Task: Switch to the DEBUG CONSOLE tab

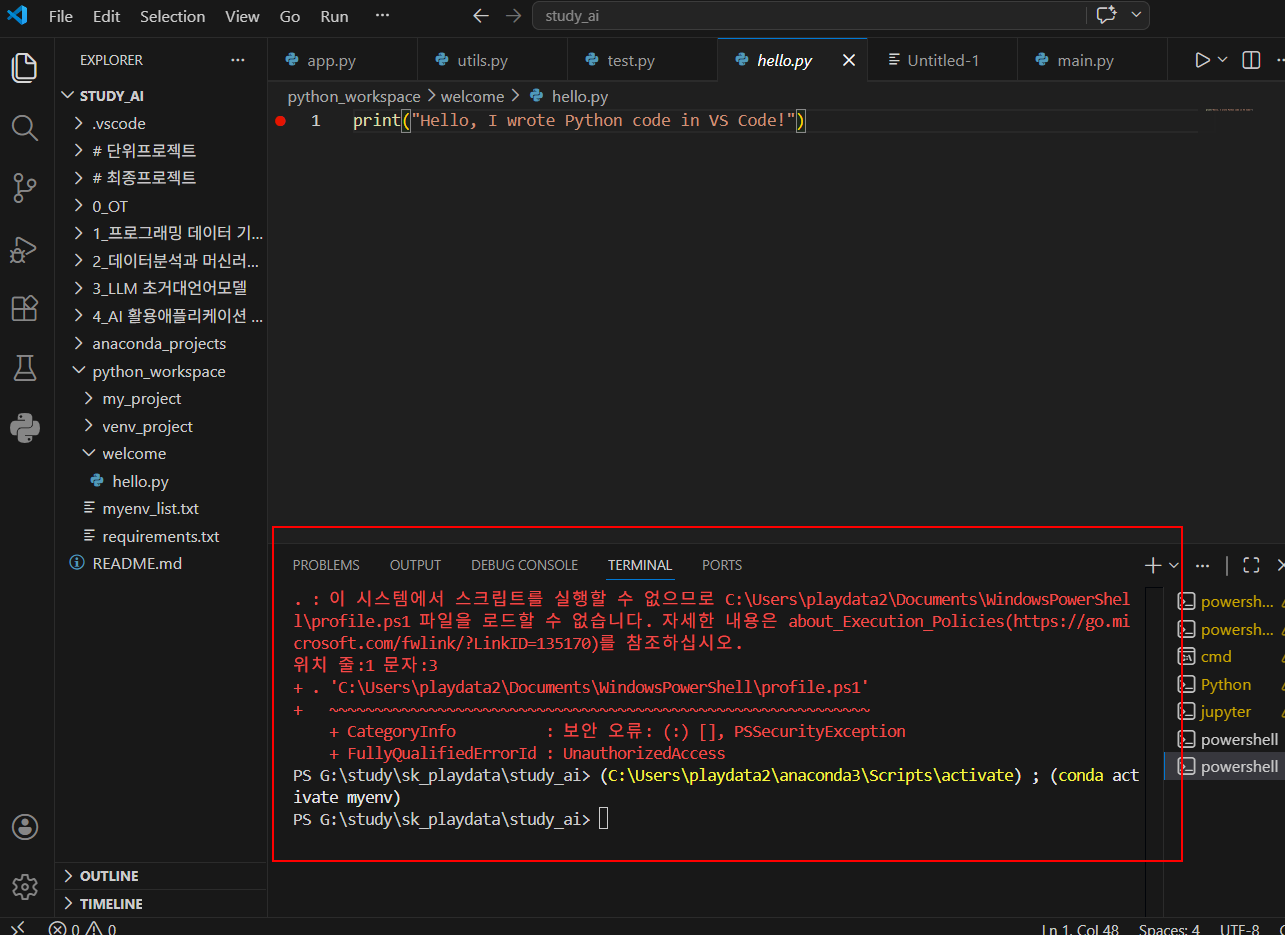Action: click(x=524, y=565)
